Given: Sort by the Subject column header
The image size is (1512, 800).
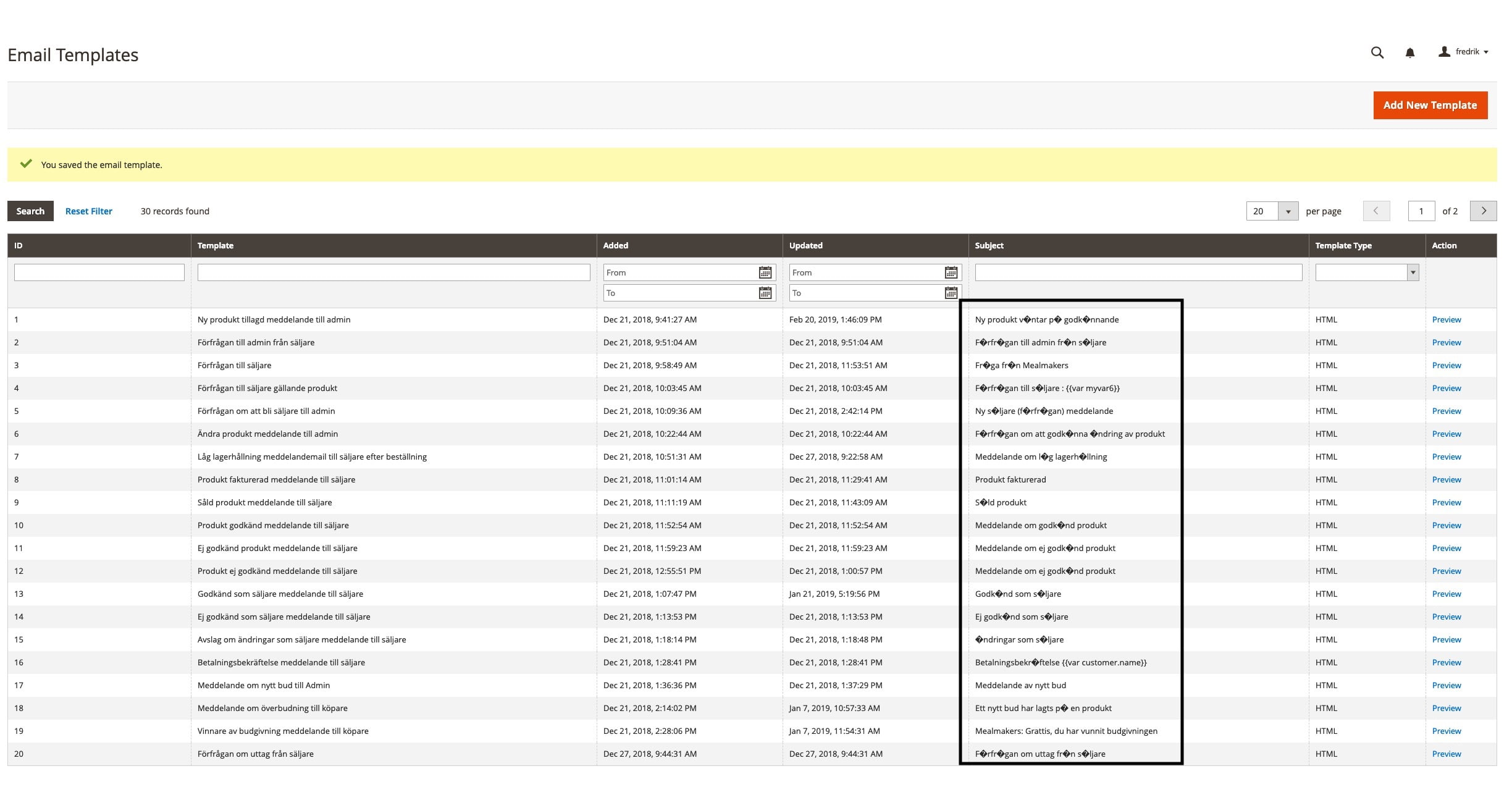Looking at the screenshot, I should 989,245.
